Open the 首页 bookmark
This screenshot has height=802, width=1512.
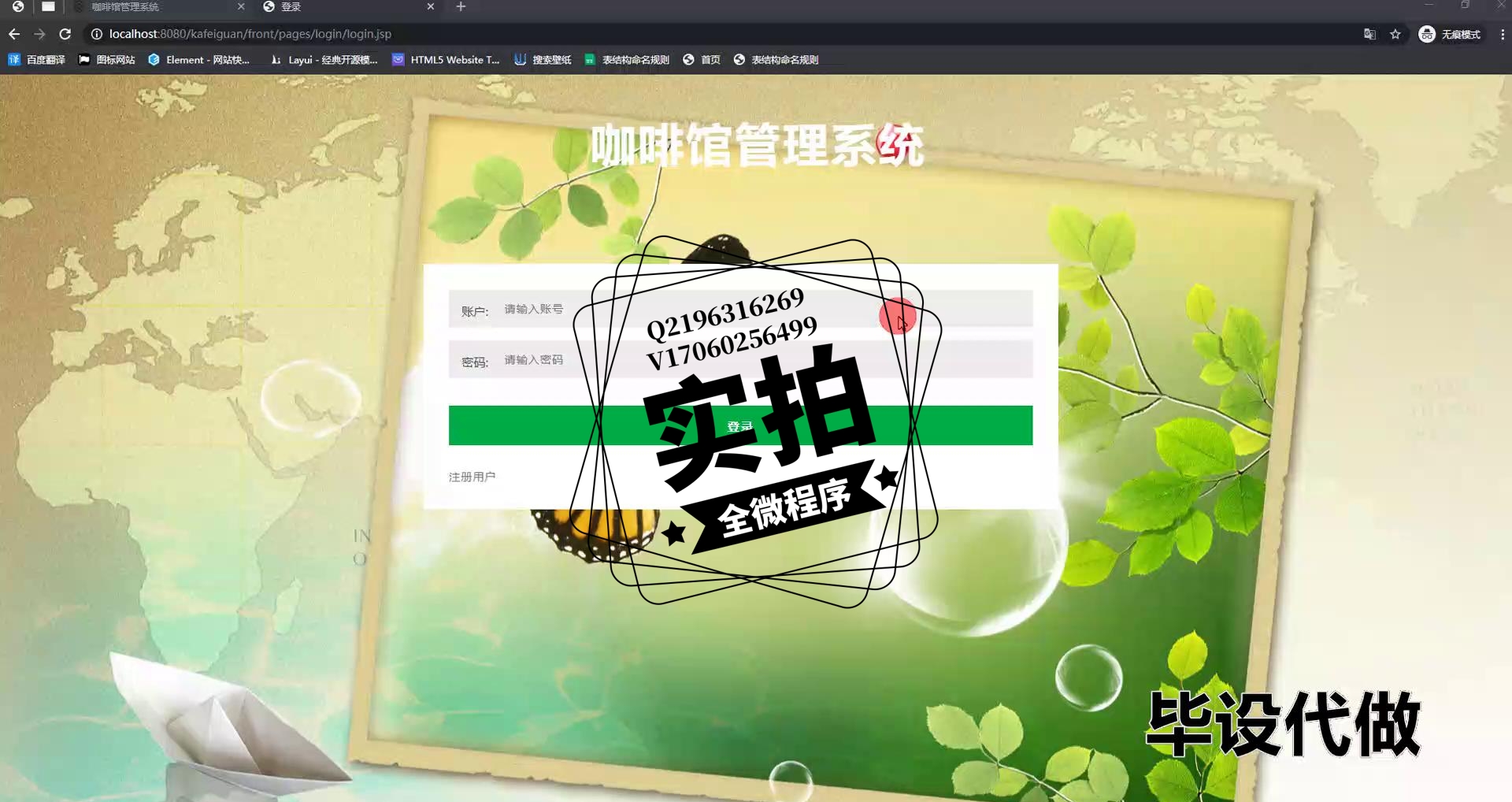(702, 60)
